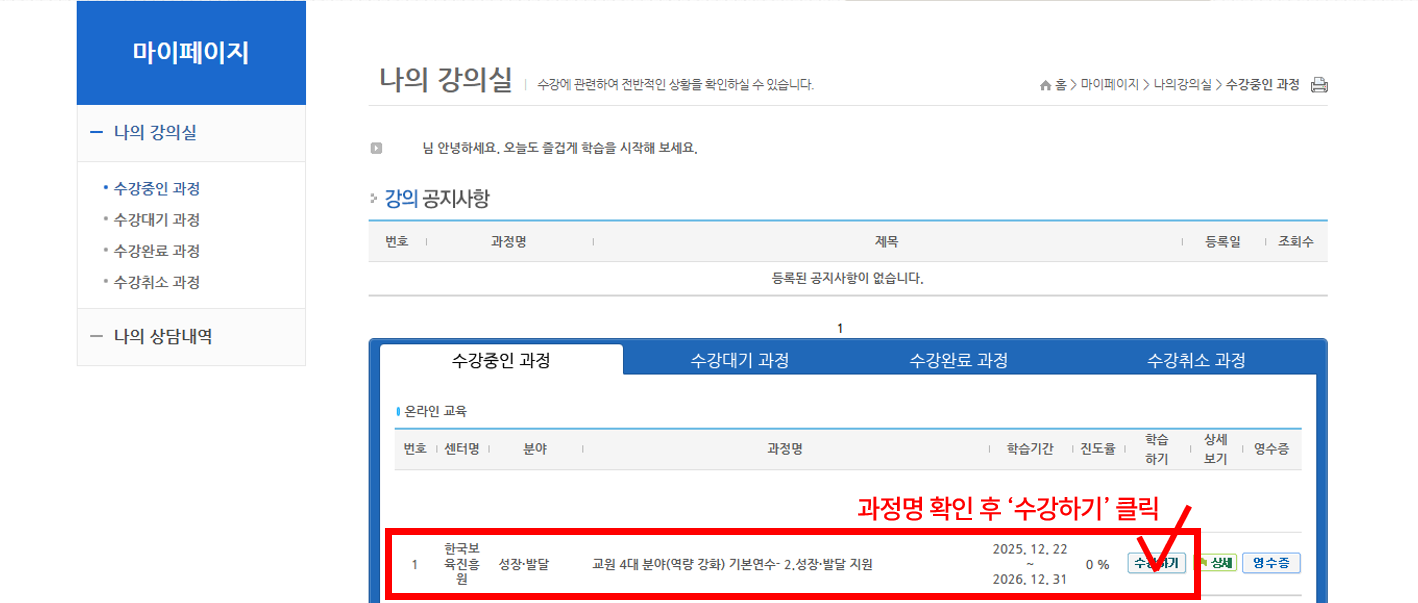The image size is (1418, 603).
Task: Open 수강중인 과정 in the left sidebar
Action: pyautogui.click(x=157, y=188)
